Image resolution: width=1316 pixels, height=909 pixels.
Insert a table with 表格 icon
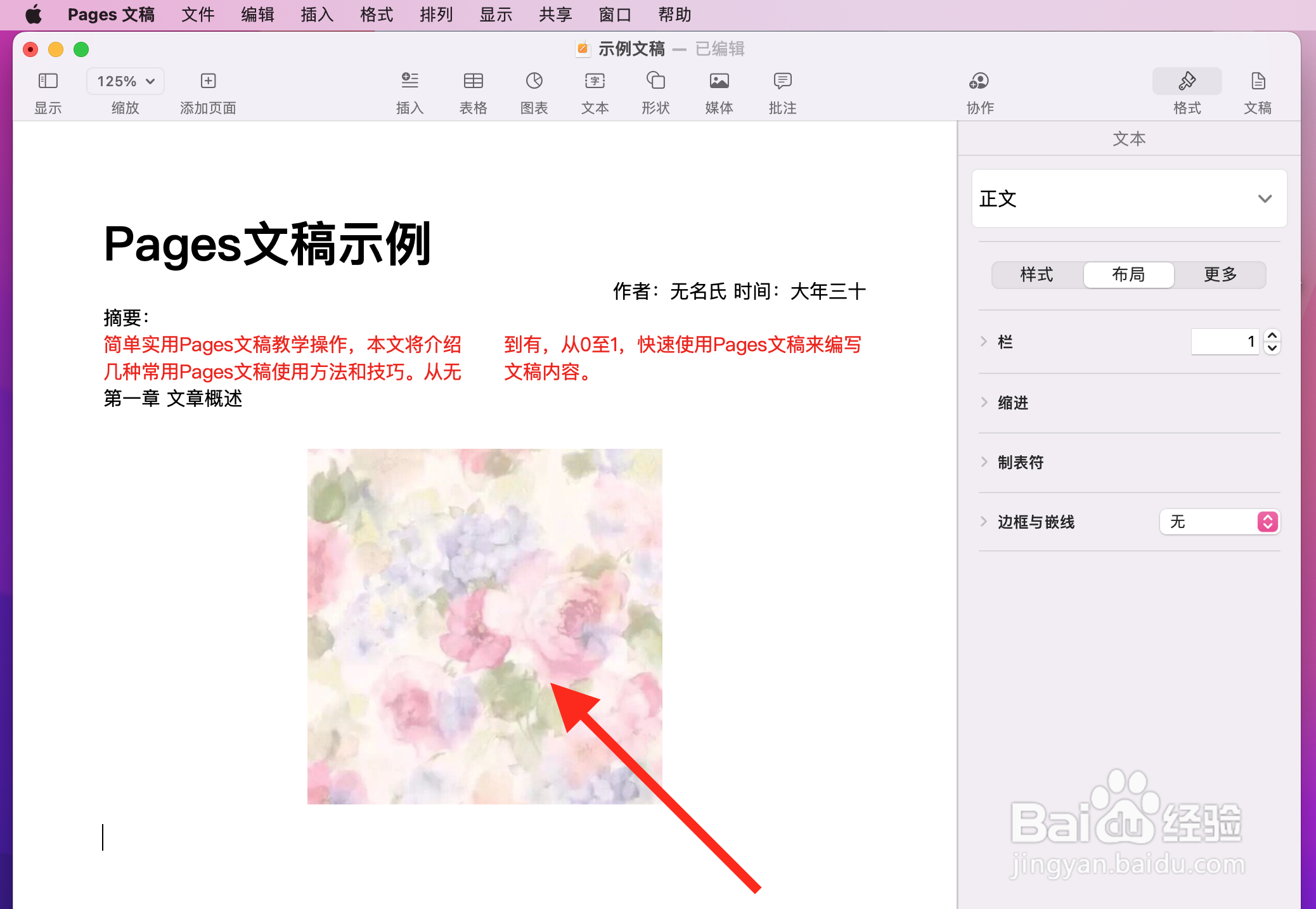coord(473,81)
